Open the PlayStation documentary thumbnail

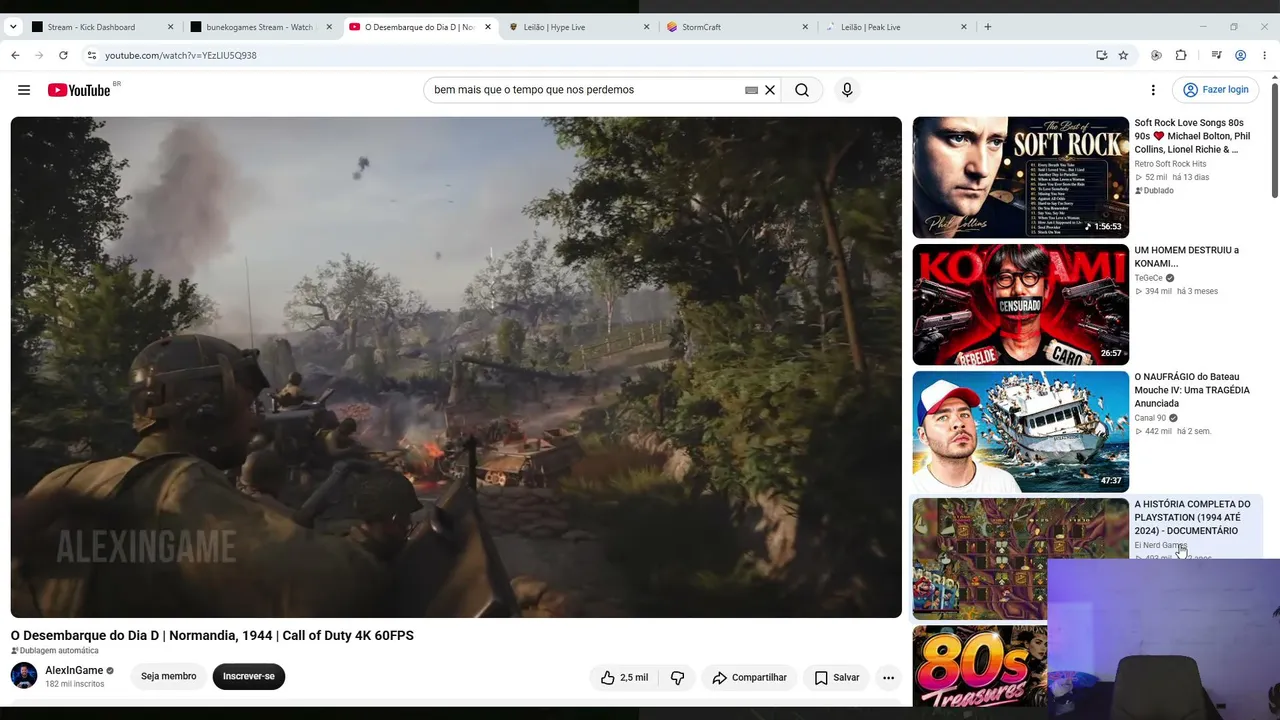point(1021,558)
